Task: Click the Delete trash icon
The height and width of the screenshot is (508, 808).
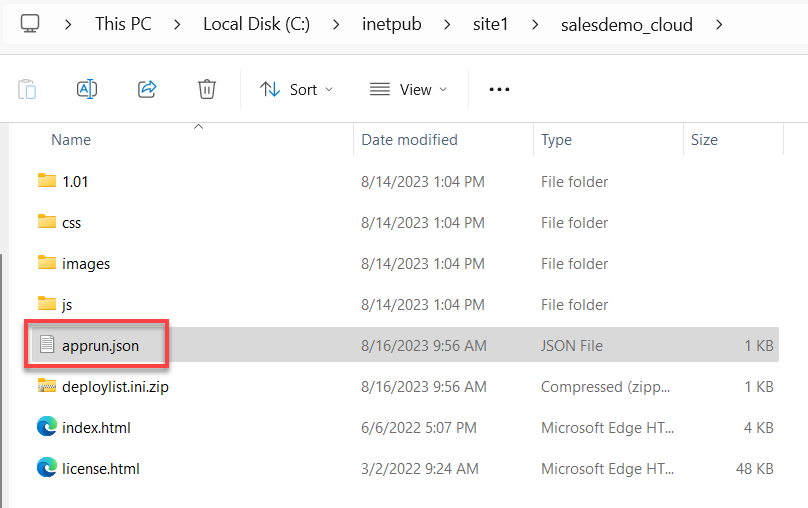Action: click(207, 89)
